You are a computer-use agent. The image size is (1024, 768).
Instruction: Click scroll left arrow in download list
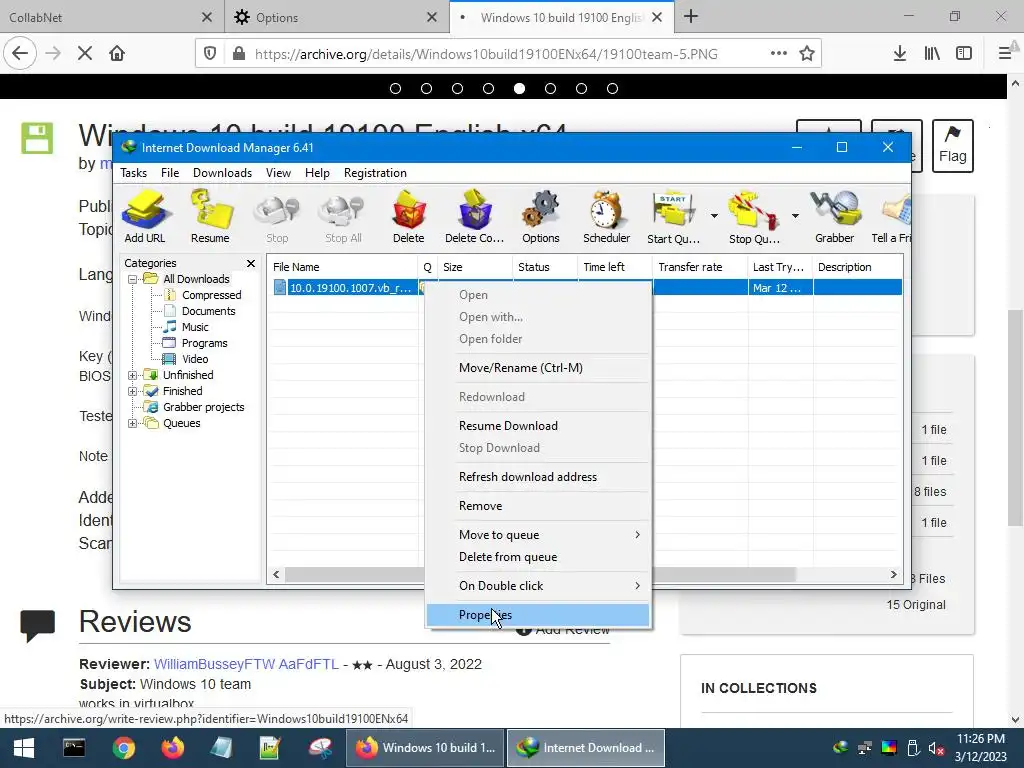point(276,575)
